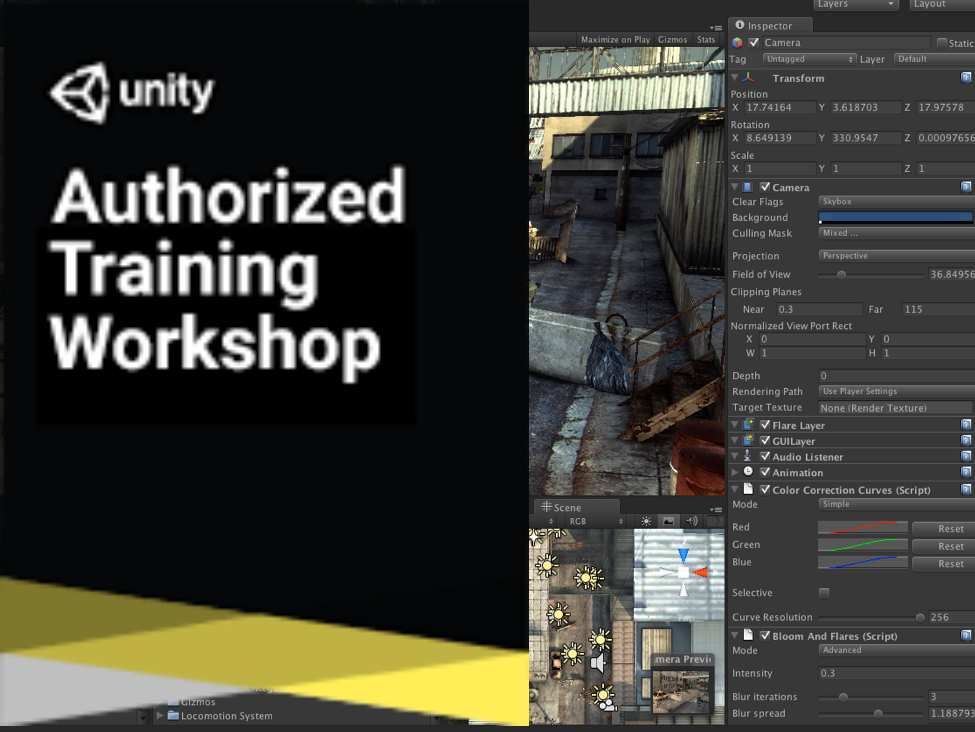
Task: Enable the Static checkbox
Action: (942, 43)
